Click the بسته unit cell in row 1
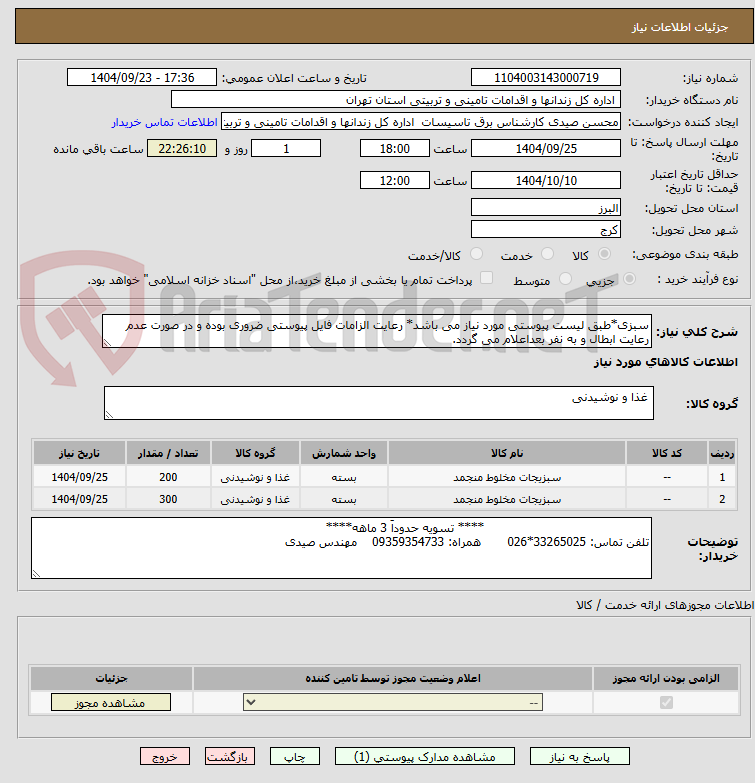This screenshot has height=783, width=755. tap(344, 477)
